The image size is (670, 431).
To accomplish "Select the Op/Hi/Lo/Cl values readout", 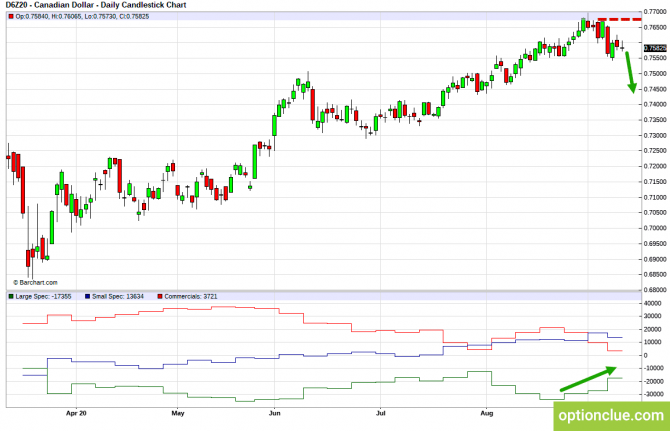I will tap(82, 17).
